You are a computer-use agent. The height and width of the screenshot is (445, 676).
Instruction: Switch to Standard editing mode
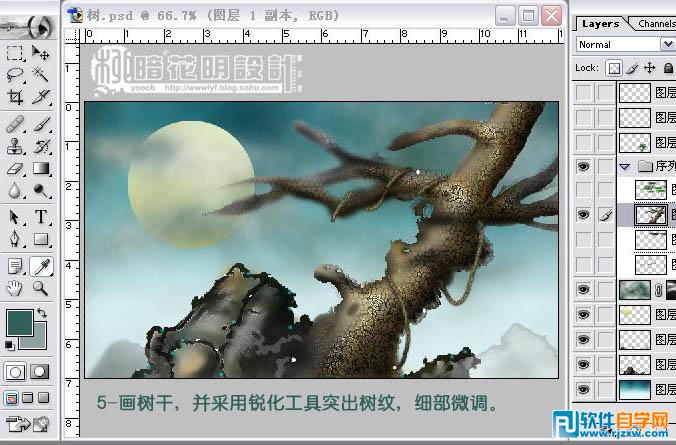(x=15, y=372)
